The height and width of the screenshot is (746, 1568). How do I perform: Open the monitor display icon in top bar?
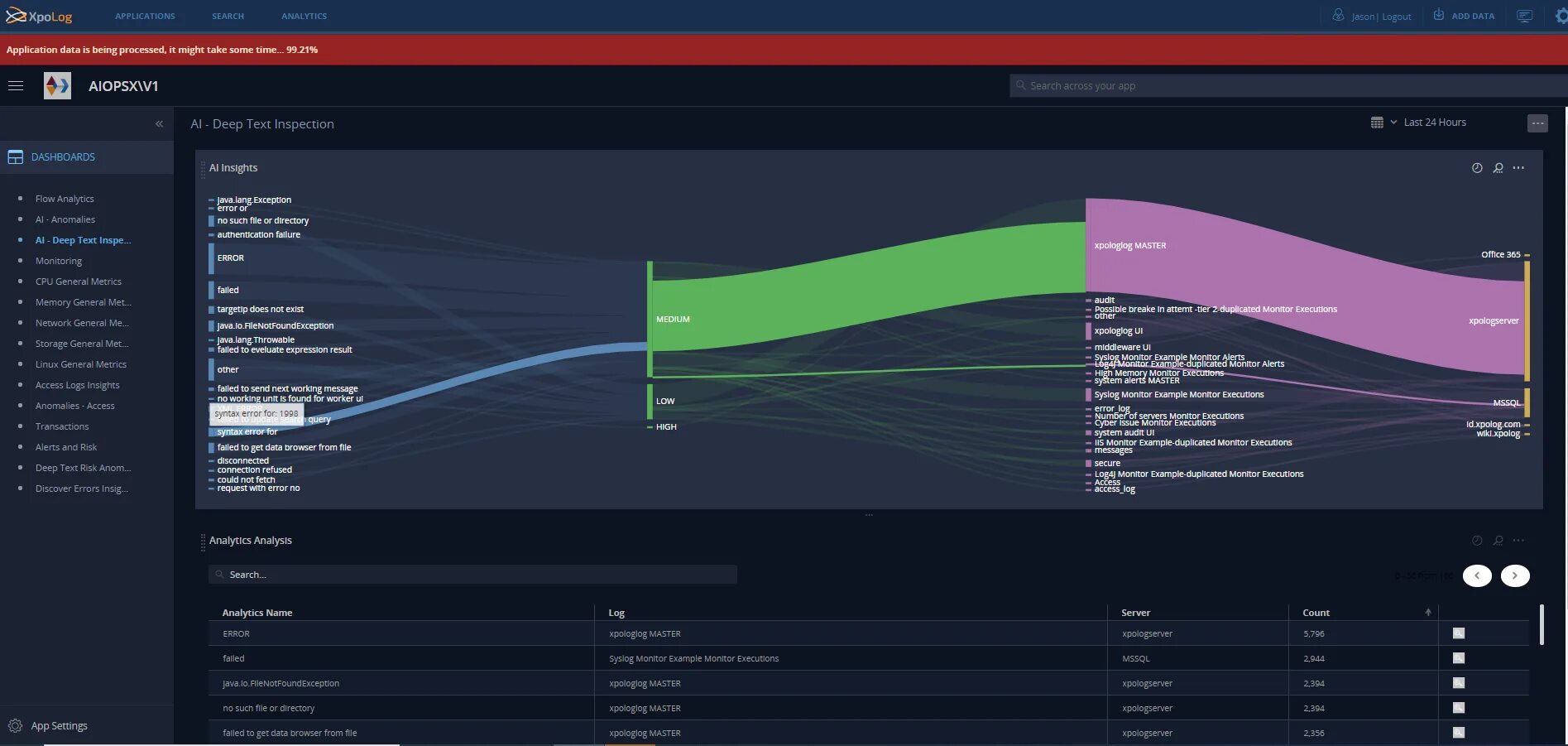coord(1525,16)
